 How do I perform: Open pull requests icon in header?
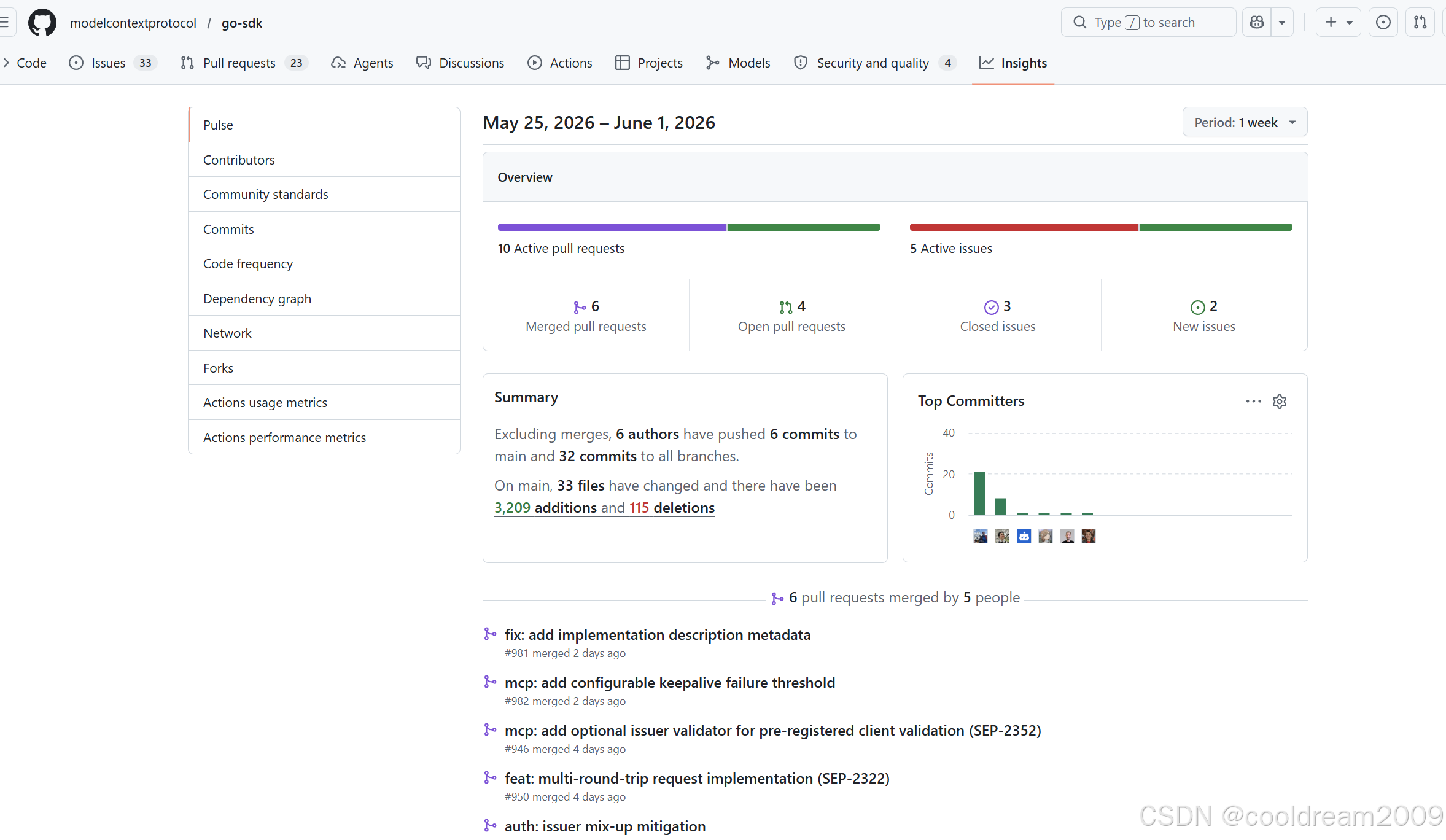1420,23
